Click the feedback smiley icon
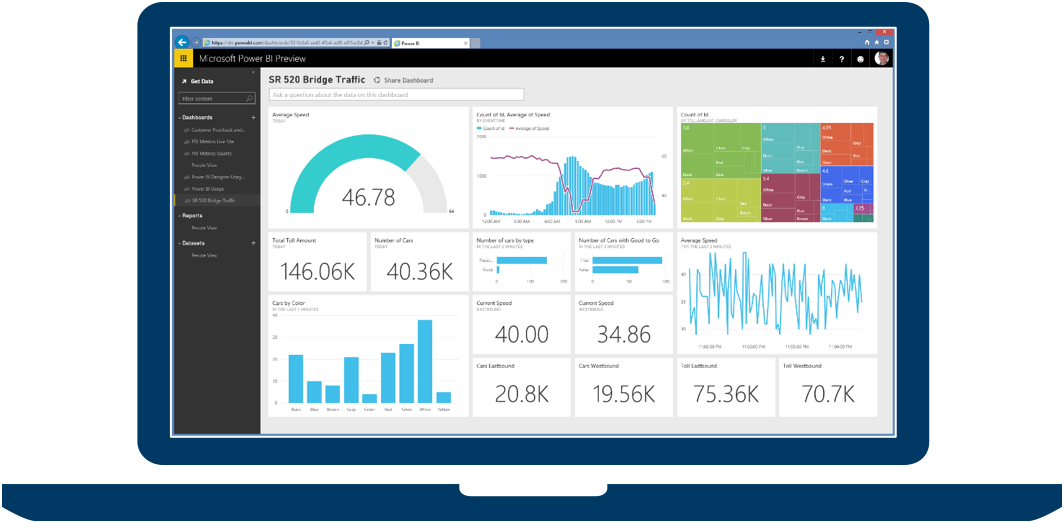This screenshot has height=523, width=1064. [860, 59]
